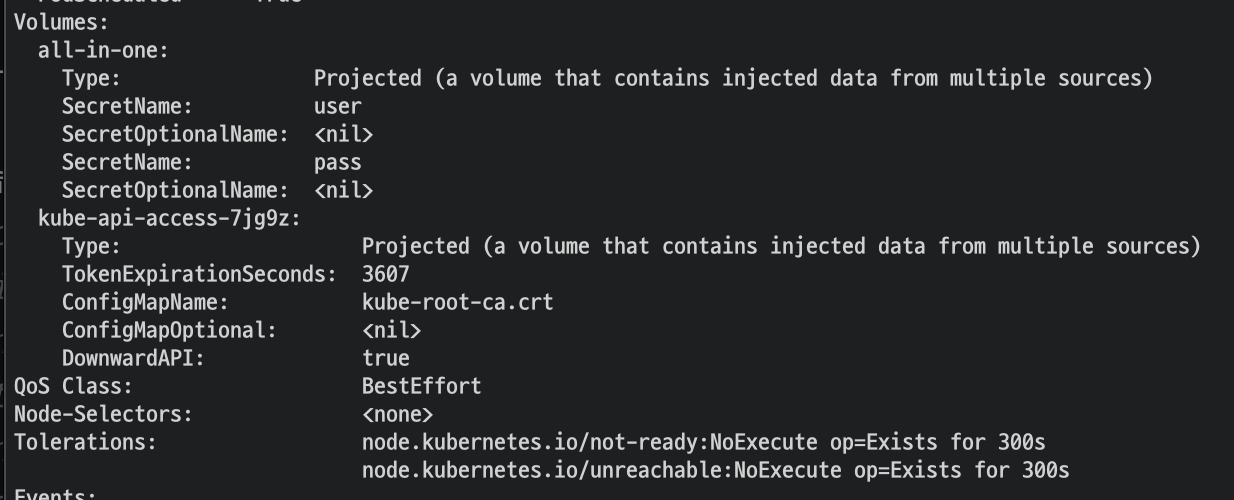Select the "BestEffort" QoS value
Viewport: 1234px width, 500px height.
421,386
